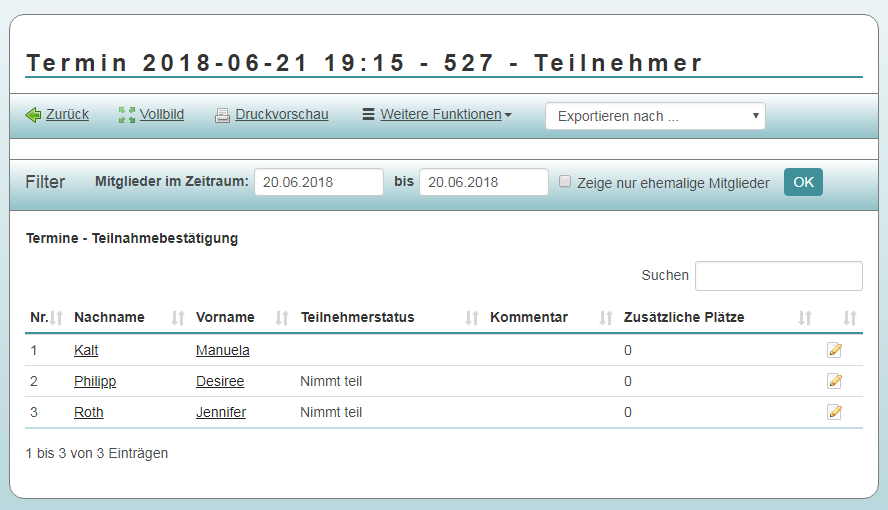Click the start date field in filter
Image resolution: width=888 pixels, height=510 pixels.
click(x=319, y=182)
